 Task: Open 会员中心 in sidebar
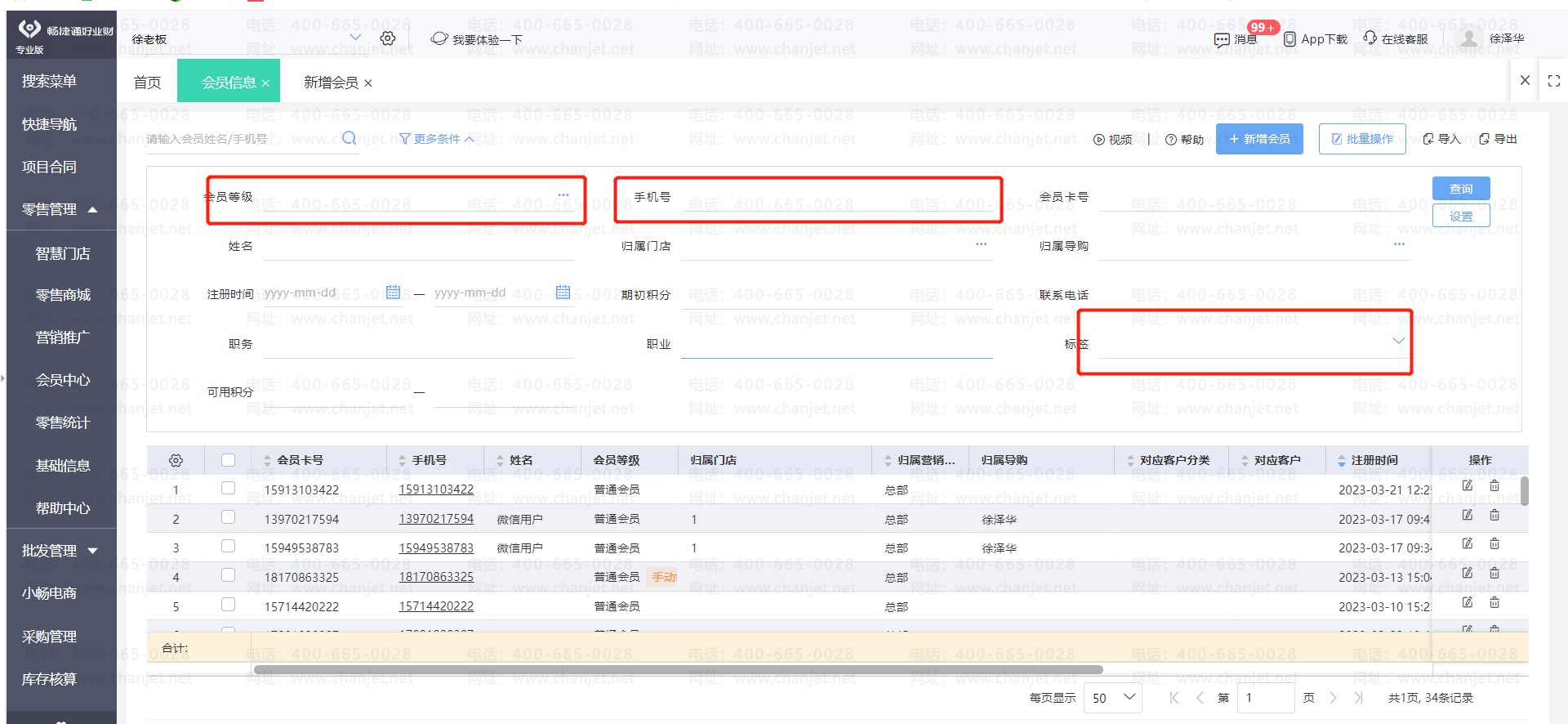click(x=63, y=380)
